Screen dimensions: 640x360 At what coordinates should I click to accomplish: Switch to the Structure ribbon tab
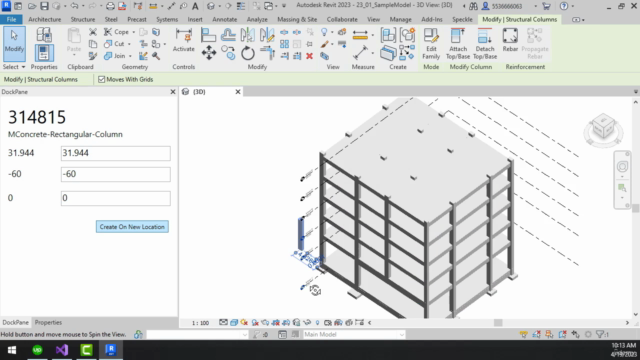(x=83, y=19)
